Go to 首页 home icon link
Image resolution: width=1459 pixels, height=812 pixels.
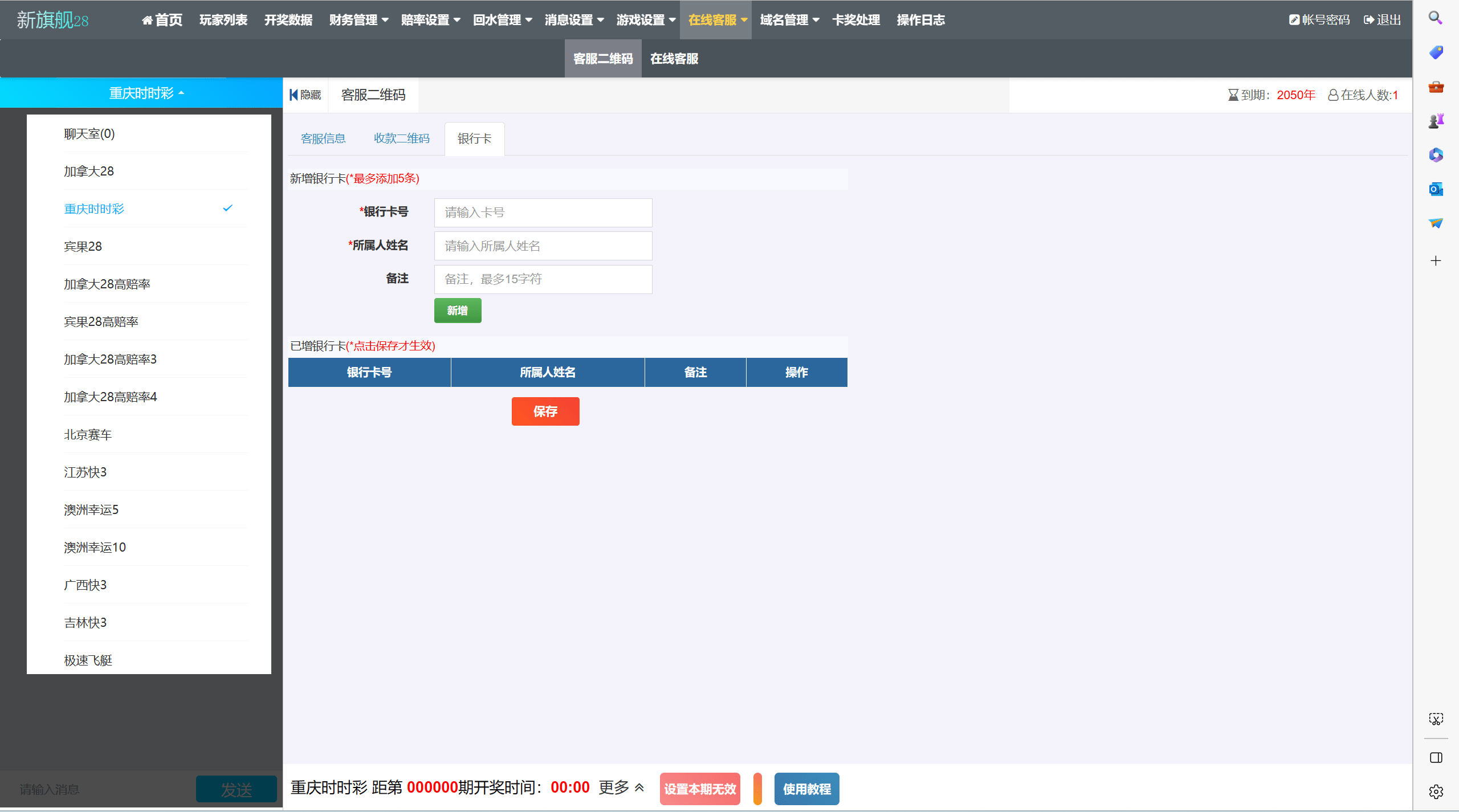162,20
